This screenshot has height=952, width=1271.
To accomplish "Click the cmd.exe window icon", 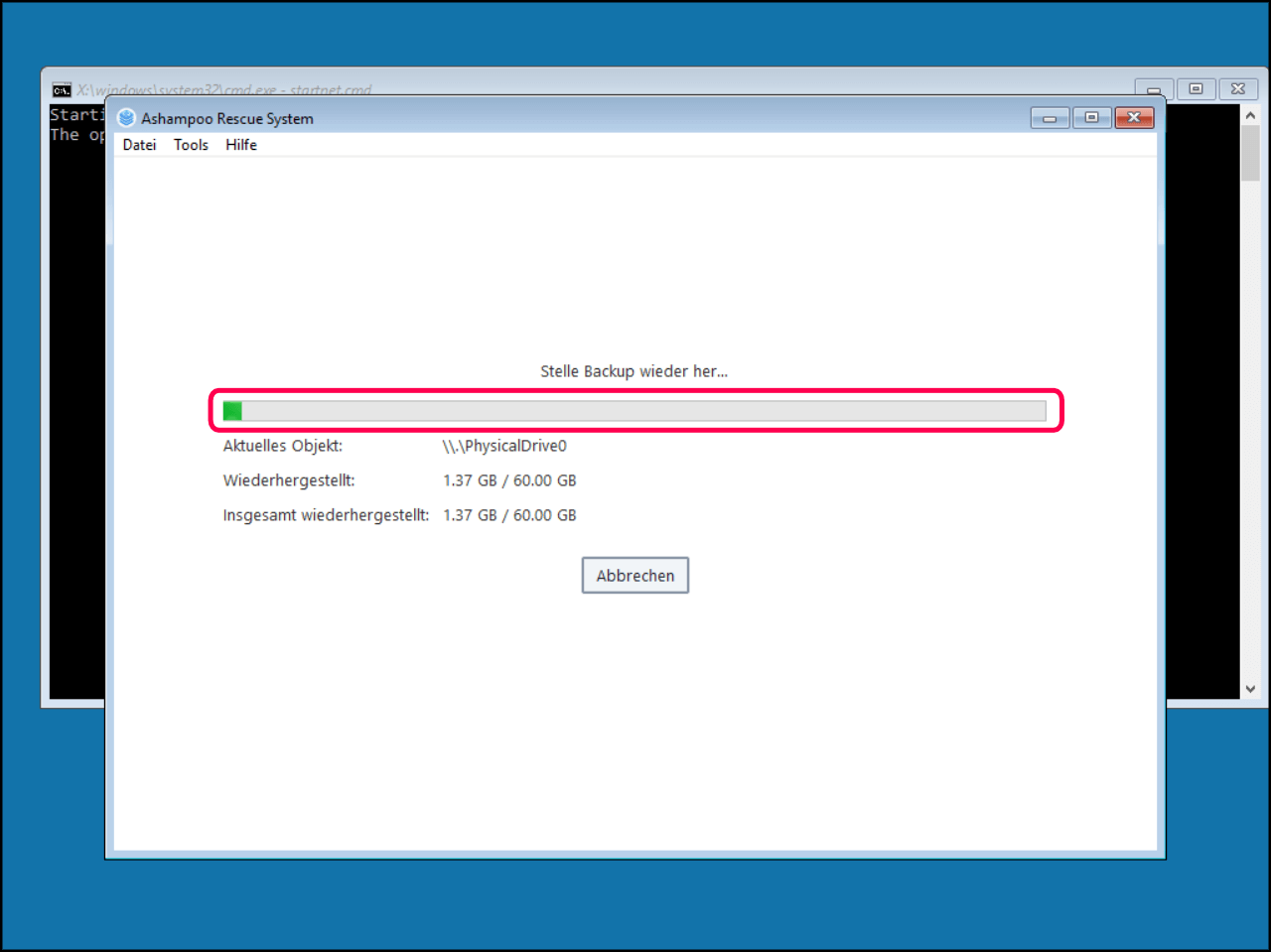I will click(62, 90).
